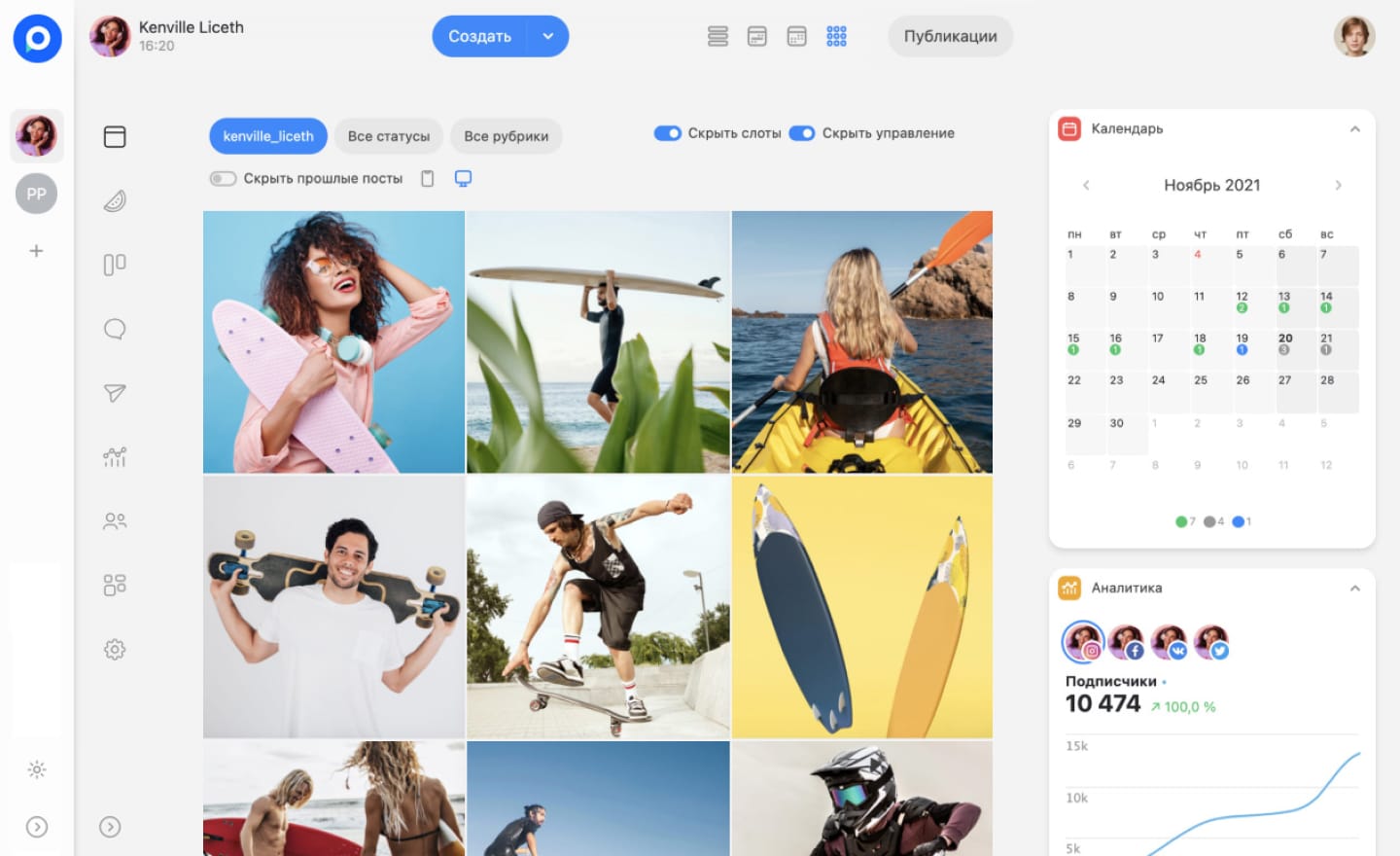Select mobile preview phone icon
1400x856 pixels.
pos(427,178)
